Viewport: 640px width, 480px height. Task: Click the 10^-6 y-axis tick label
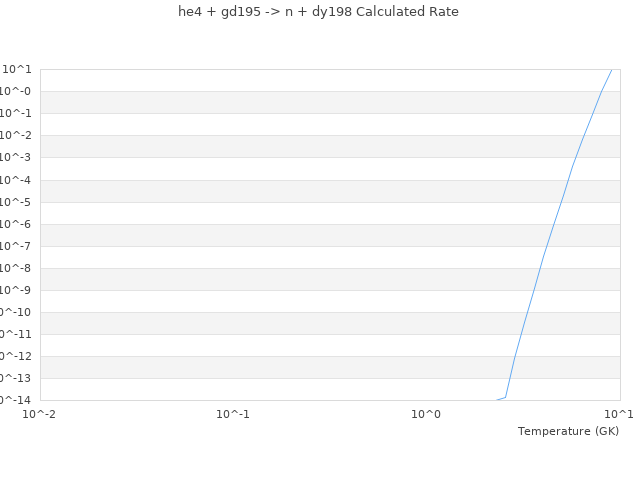17,224
